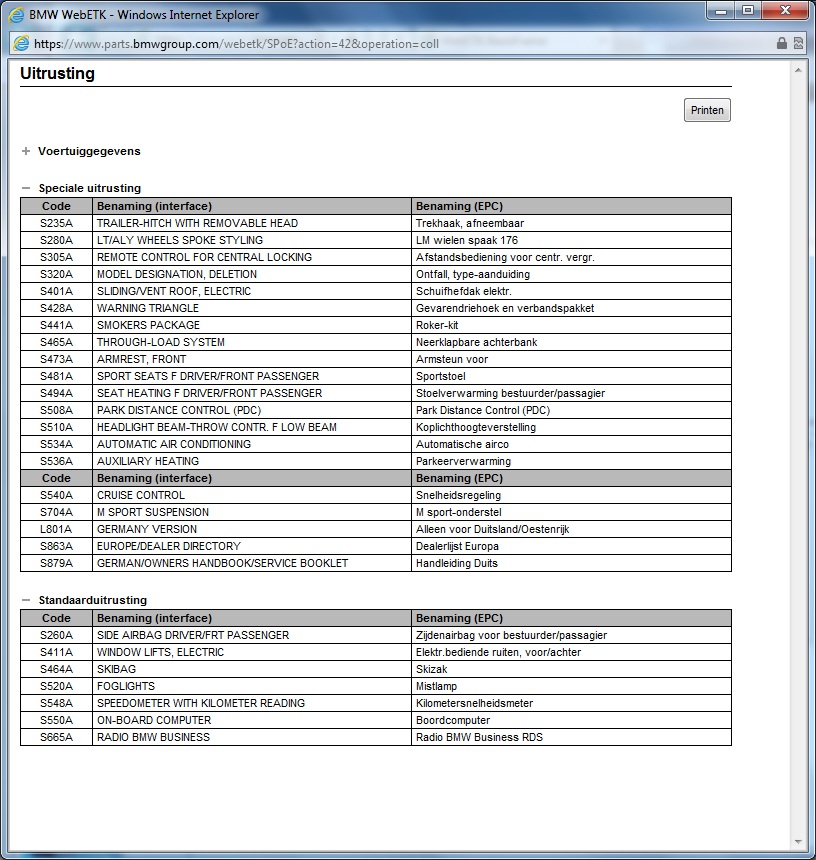Select code L801A cell
Viewport: 816px width, 860px height.
pyautogui.click(x=56, y=529)
